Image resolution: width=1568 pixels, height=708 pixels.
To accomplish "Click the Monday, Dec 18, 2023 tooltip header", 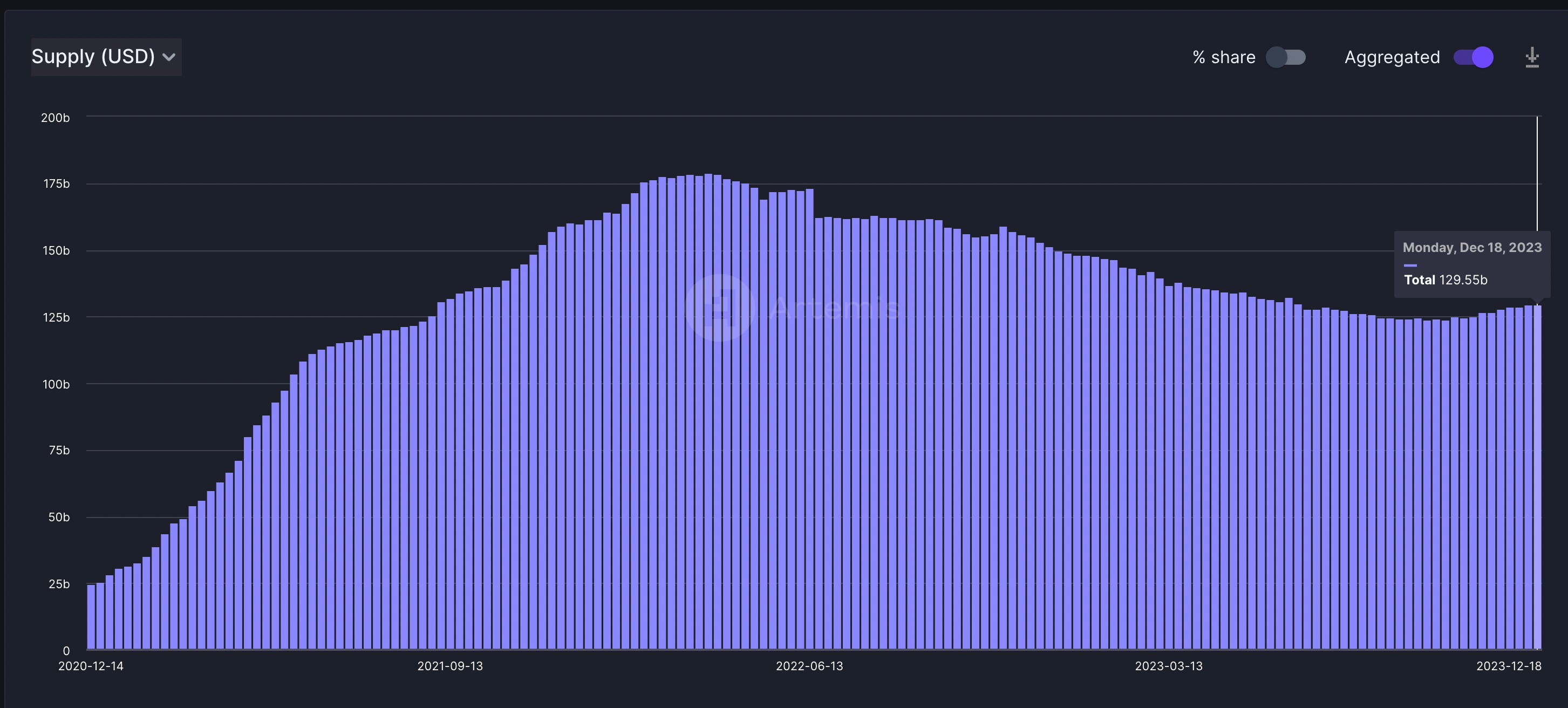I will click(x=1472, y=247).
